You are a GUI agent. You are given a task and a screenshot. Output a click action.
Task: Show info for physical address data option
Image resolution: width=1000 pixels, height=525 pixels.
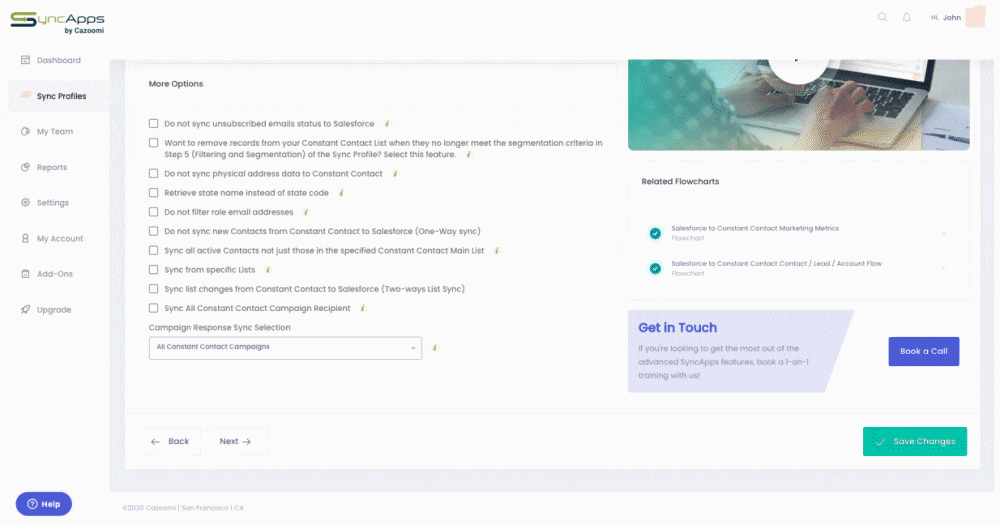click(395, 174)
